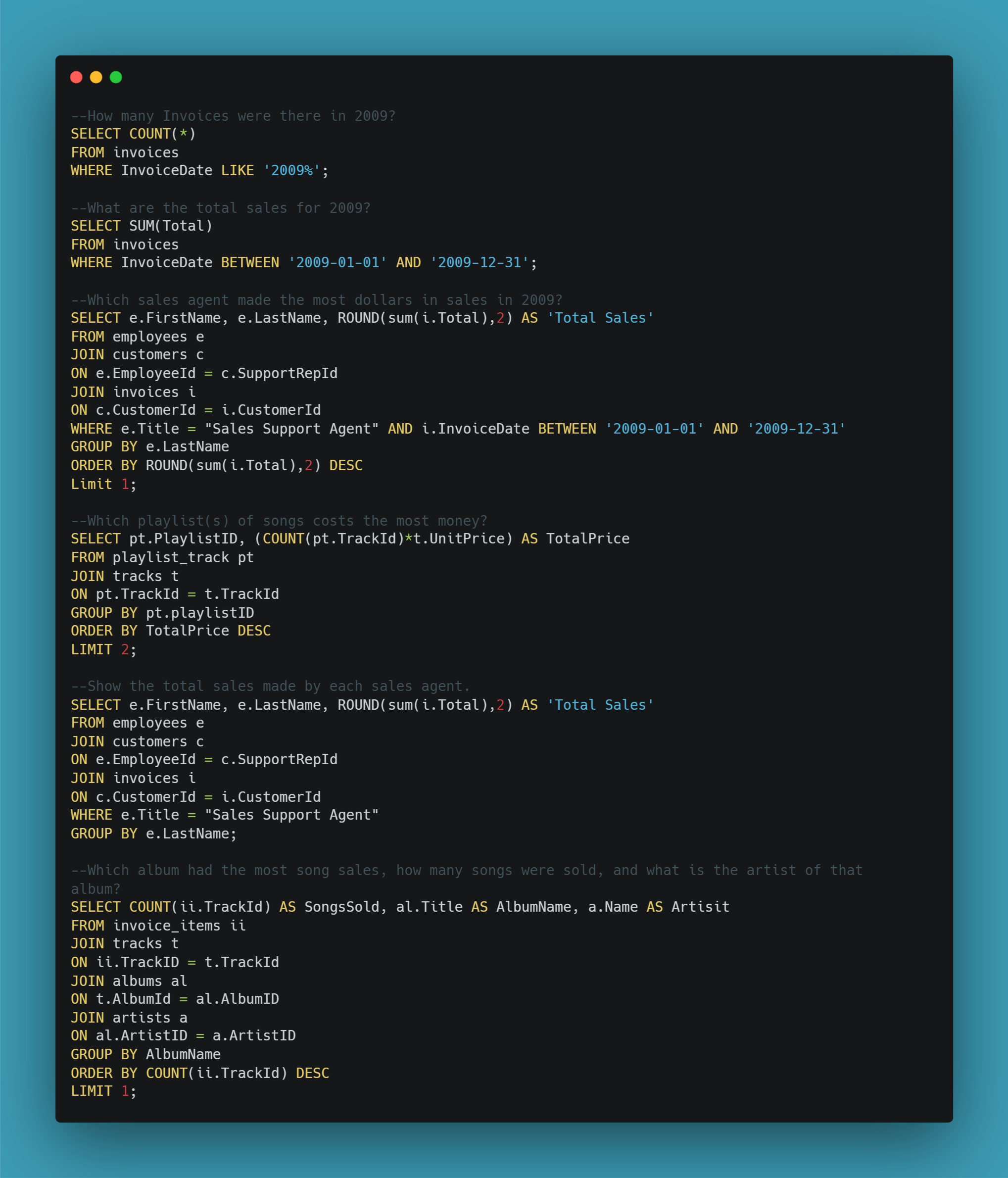The width and height of the screenshot is (1008, 1178).
Task: Click the "FROM playlist_track pt" line
Action: [x=162, y=558]
